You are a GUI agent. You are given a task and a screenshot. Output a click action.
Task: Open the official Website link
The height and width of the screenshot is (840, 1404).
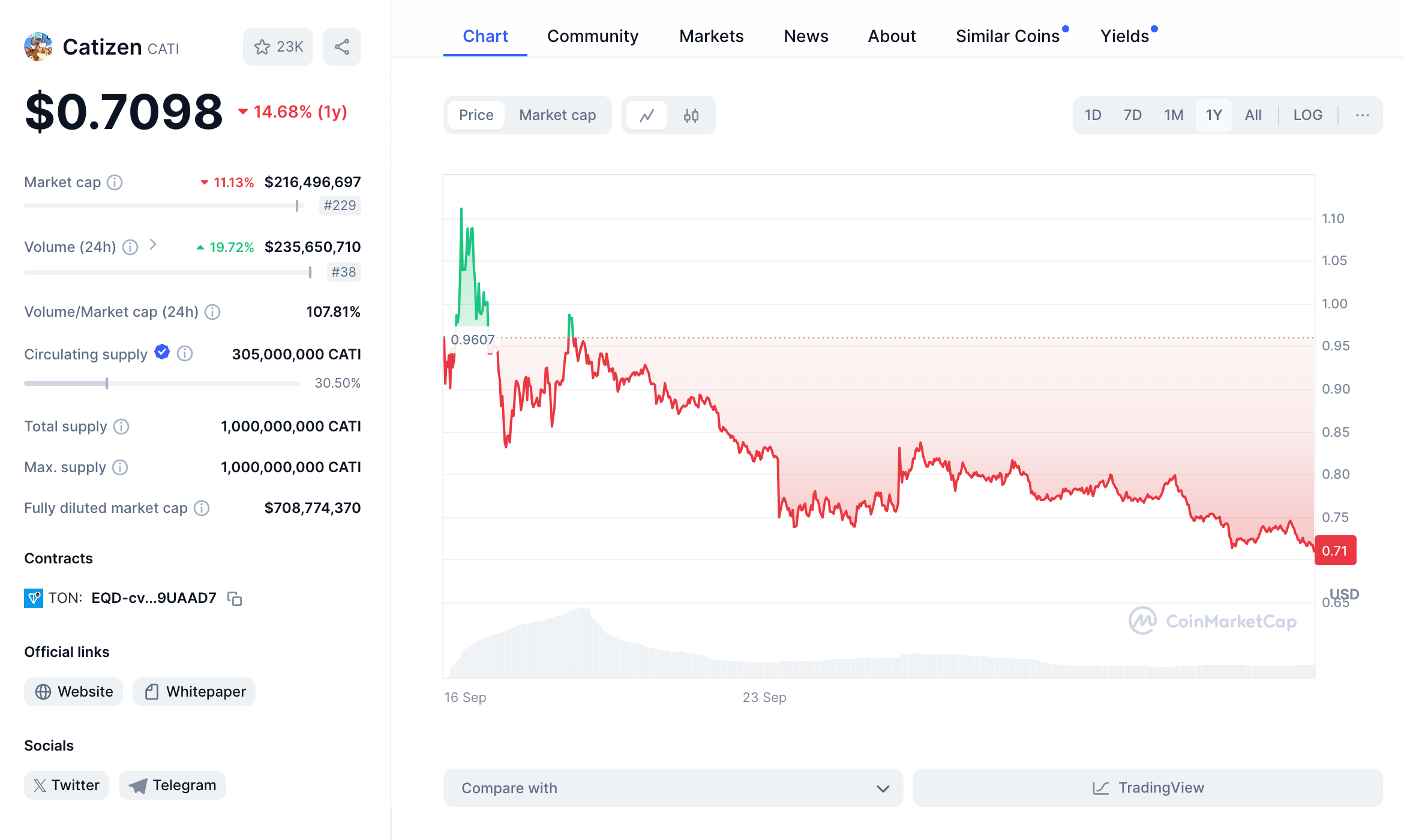click(x=73, y=692)
